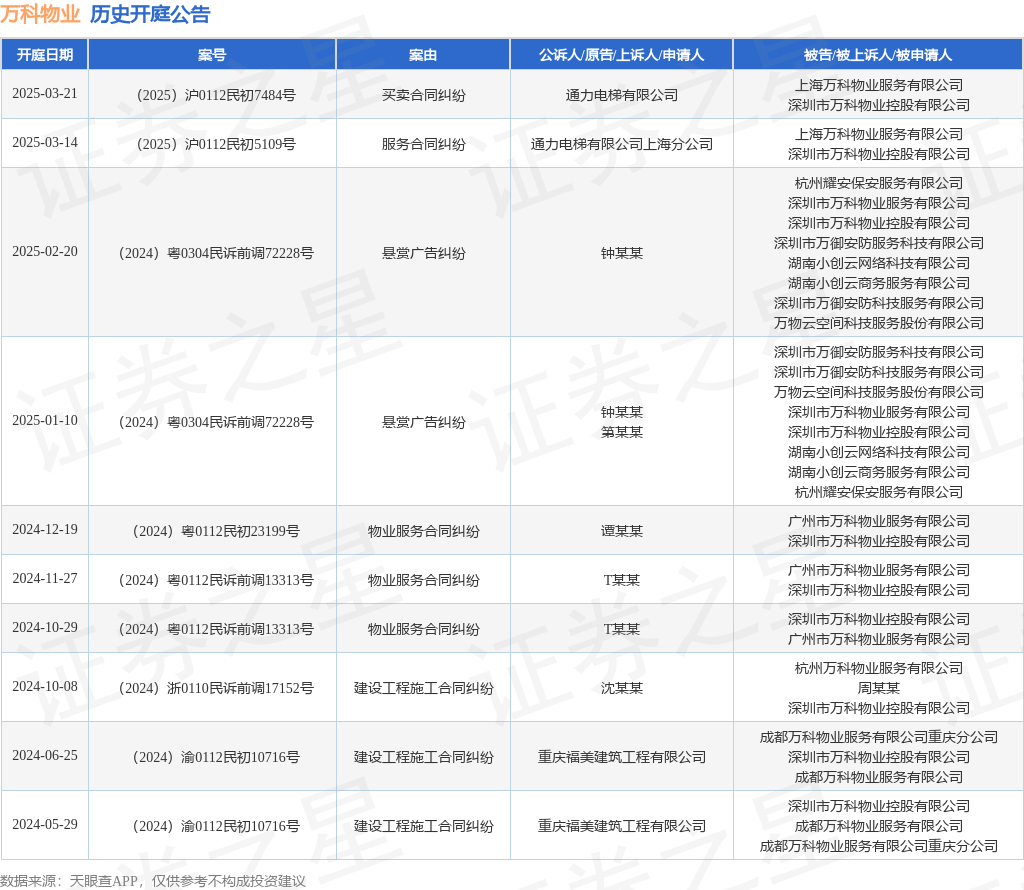The height and width of the screenshot is (890, 1024).
Task: Click 物业服务合同纠纷 in the 2024-10-29 row
Action: coord(423,629)
